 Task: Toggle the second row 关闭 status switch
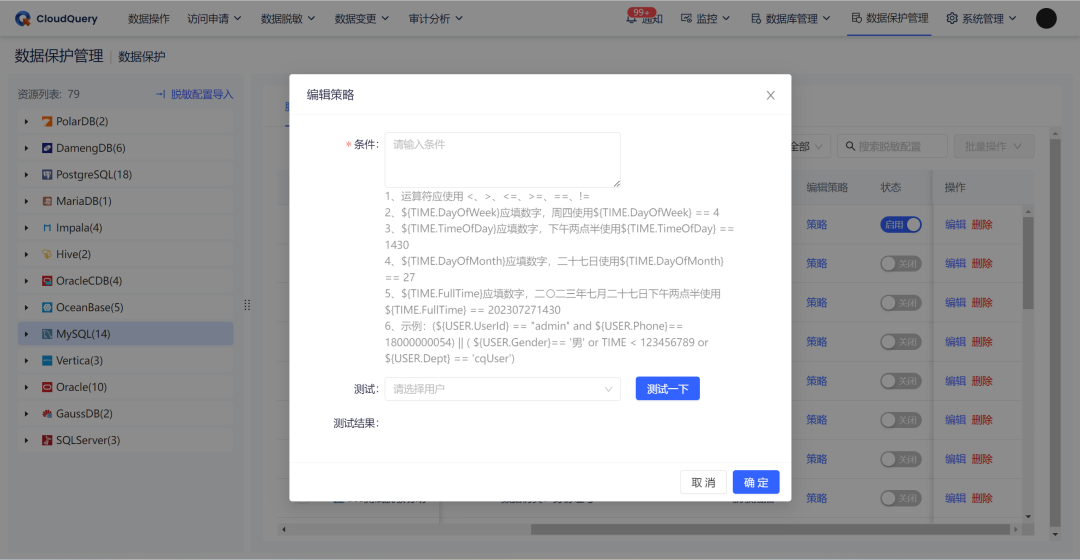tap(901, 264)
